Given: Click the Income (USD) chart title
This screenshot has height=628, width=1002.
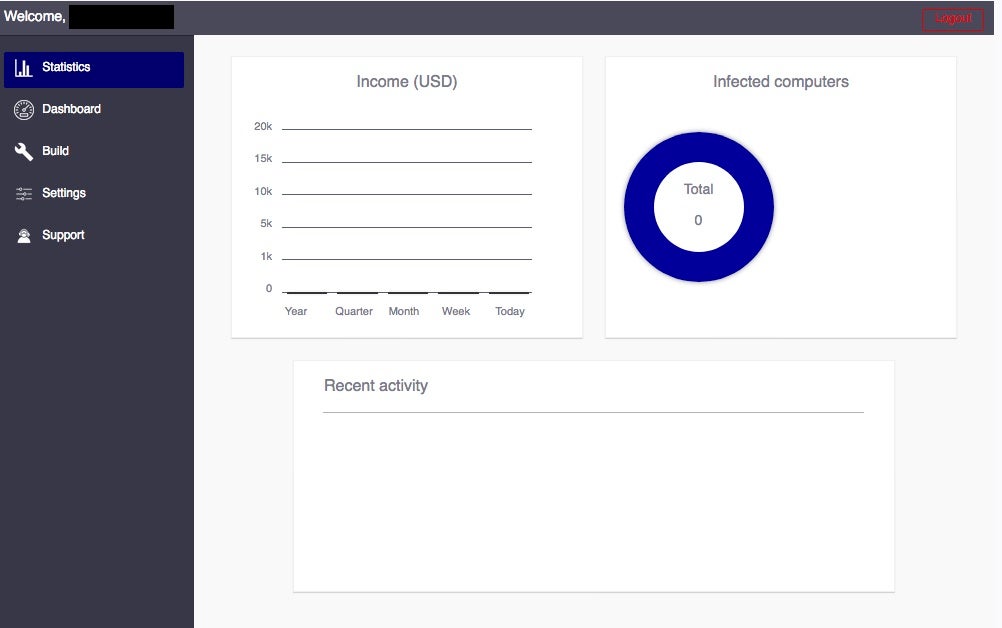Looking at the screenshot, I should [407, 82].
